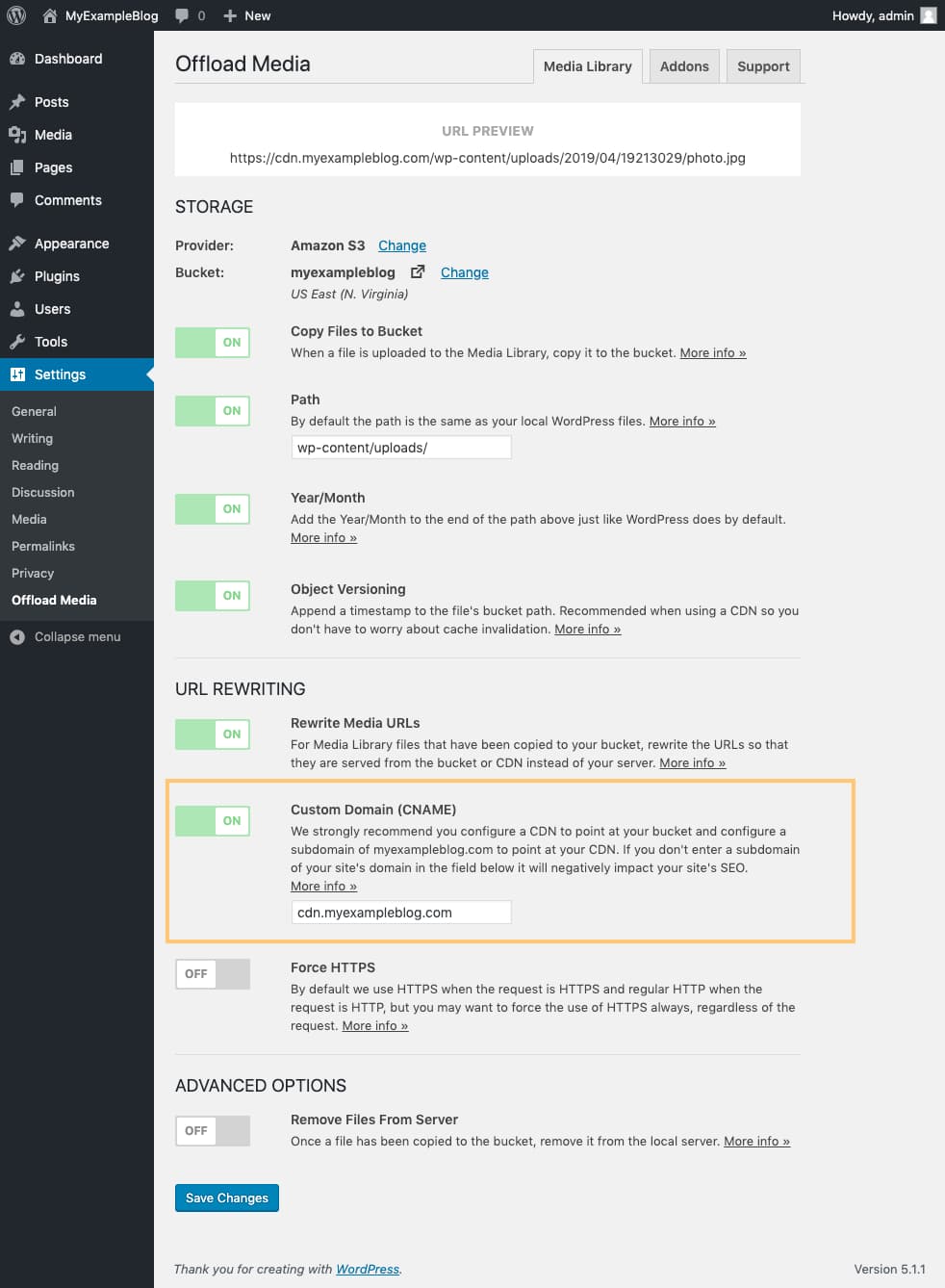Click the WordPress logo in the admin bar
Screen dimensions: 945x1288
(15, 15)
